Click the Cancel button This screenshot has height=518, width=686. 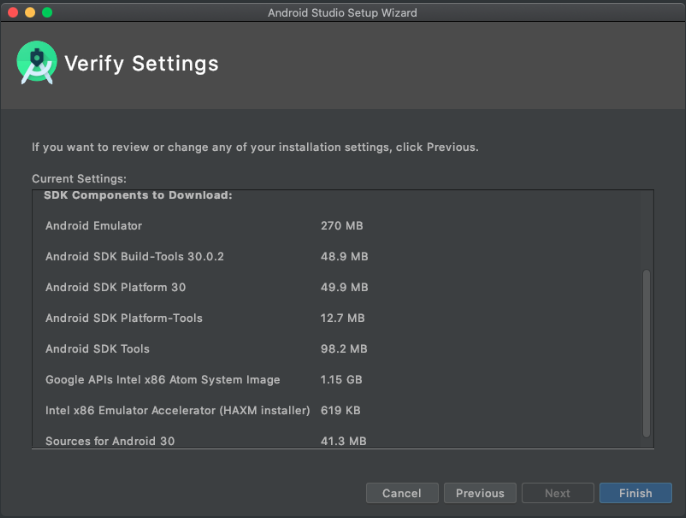(402, 493)
